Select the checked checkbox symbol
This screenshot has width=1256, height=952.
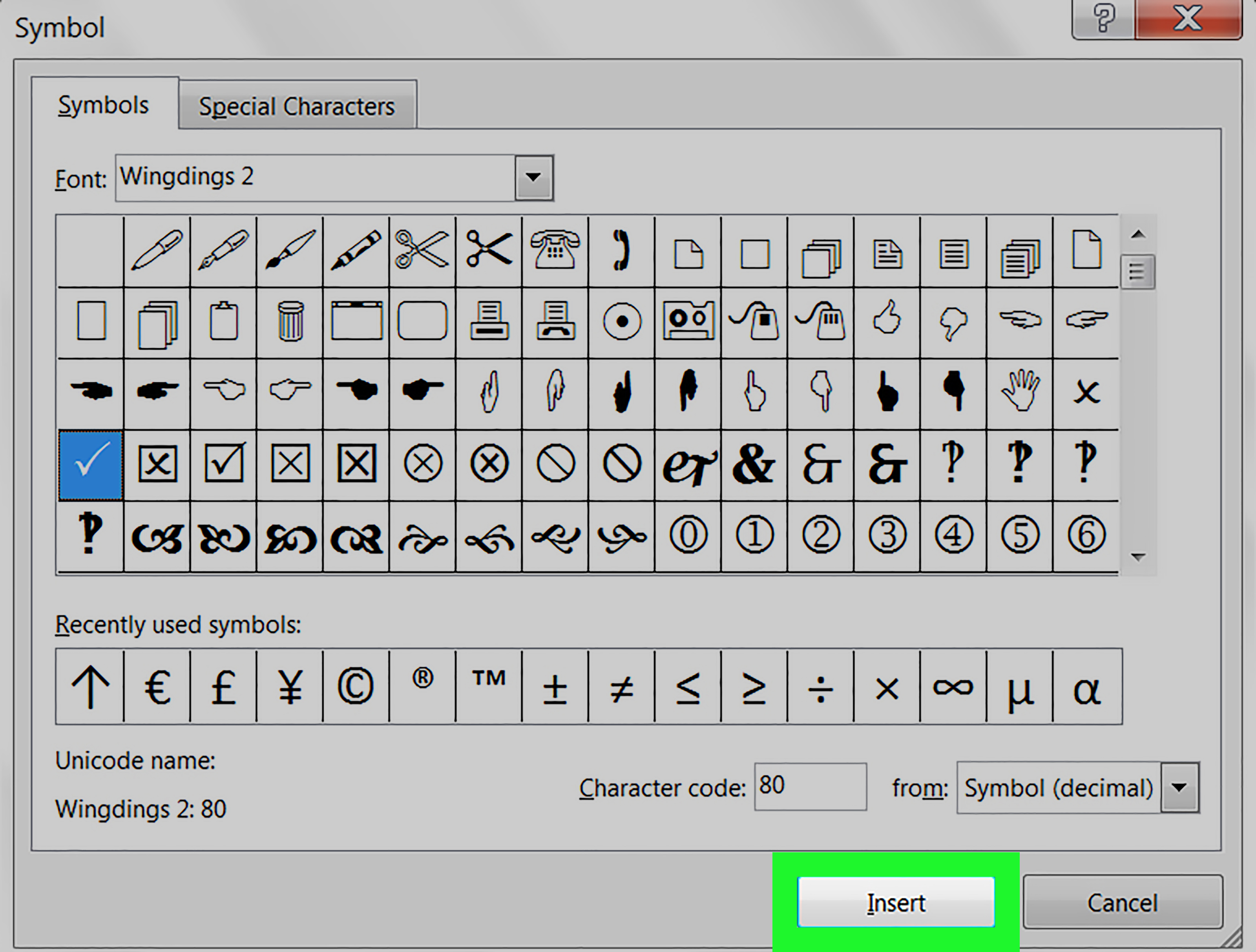click(222, 463)
